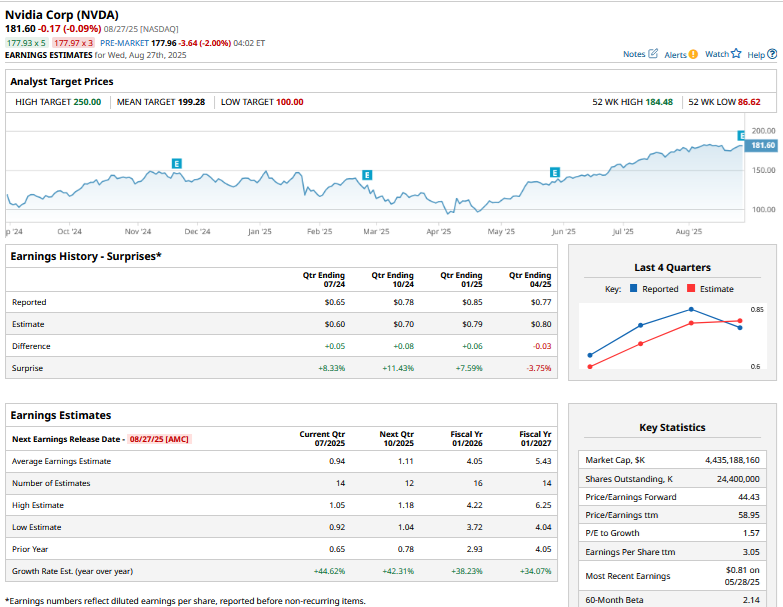
Task: Click the 181.60 current price label on chart
Action: click(763, 146)
